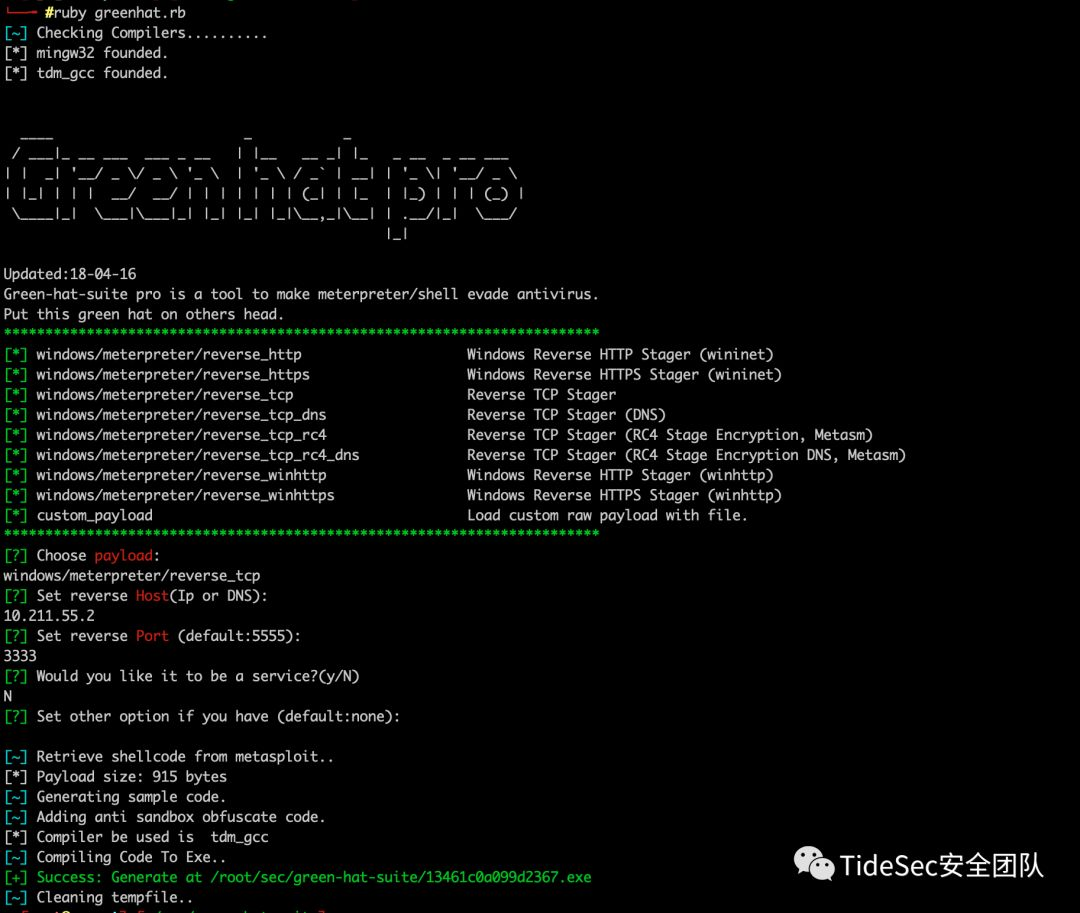Select 'windows/meterpreter/reverse_tcp_dns' list entry
The height and width of the screenshot is (913, 1080).
point(181,414)
